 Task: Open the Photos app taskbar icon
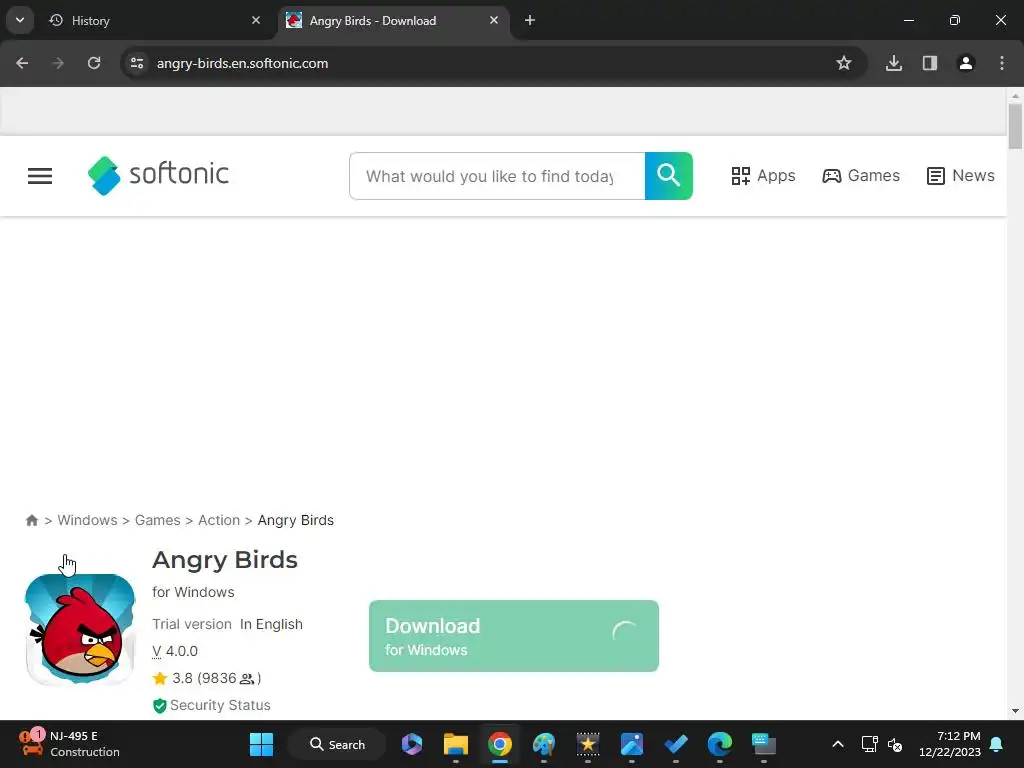point(632,744)
